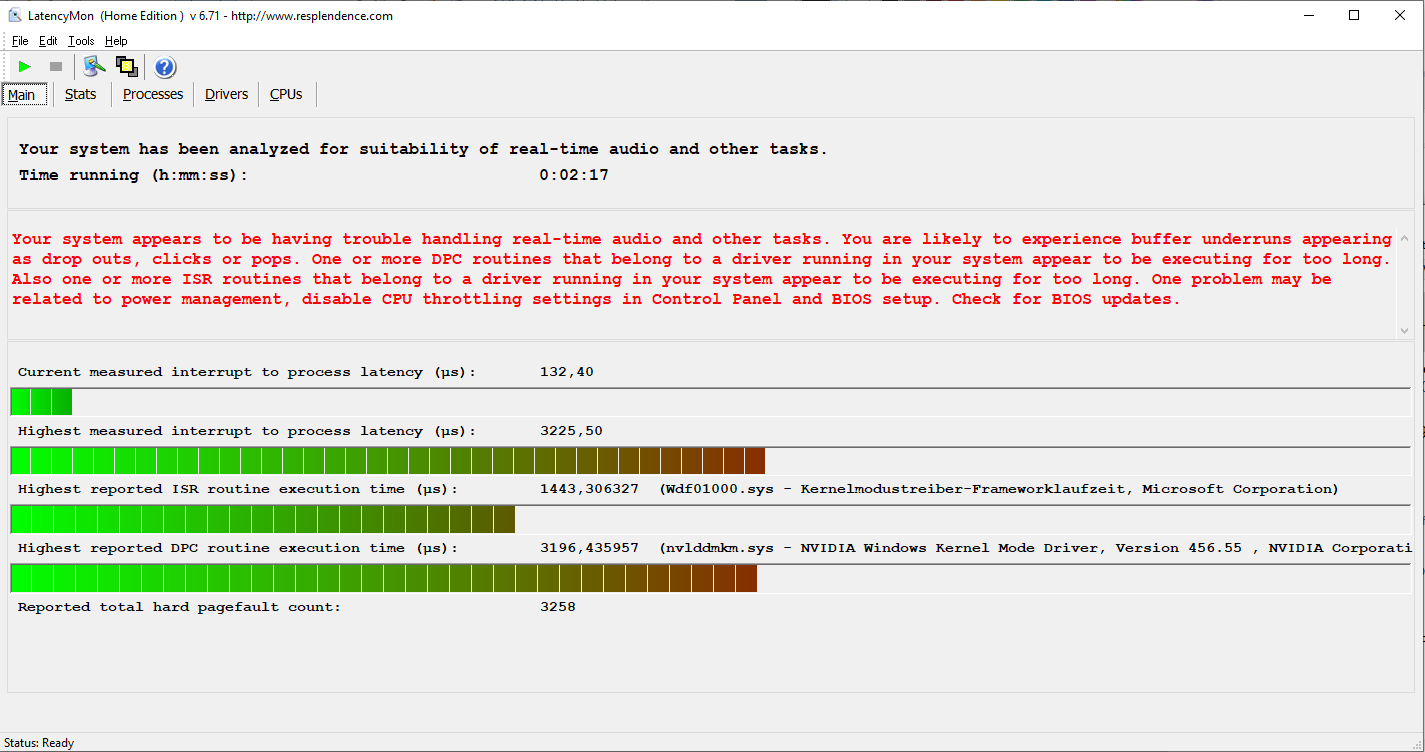Click the 'Highest reported DPC routine execution time' label
Screen dimensions: 1425x752
[x=238, y=548]
